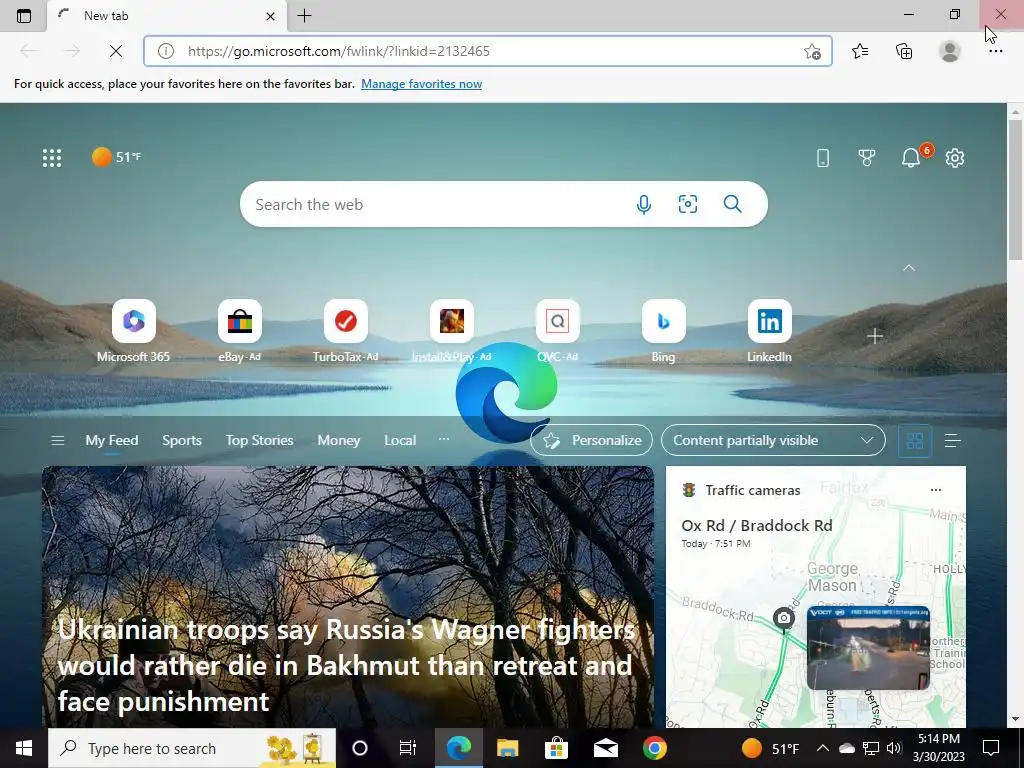1024x768 pixels.
Task: Switch feed to grid view
Action: pos(915,441)
